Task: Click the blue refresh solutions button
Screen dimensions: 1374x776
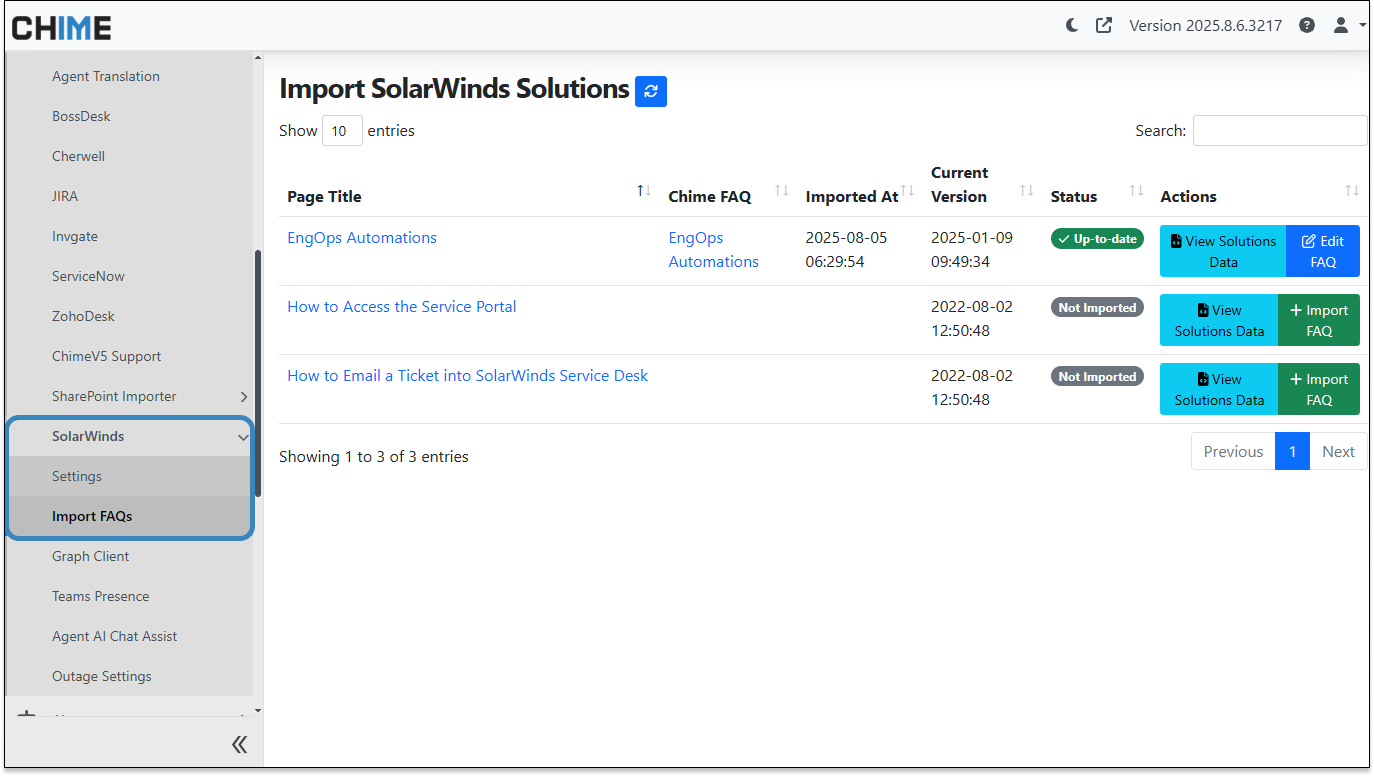Action: pyautogui.click(x=651, y=91)
